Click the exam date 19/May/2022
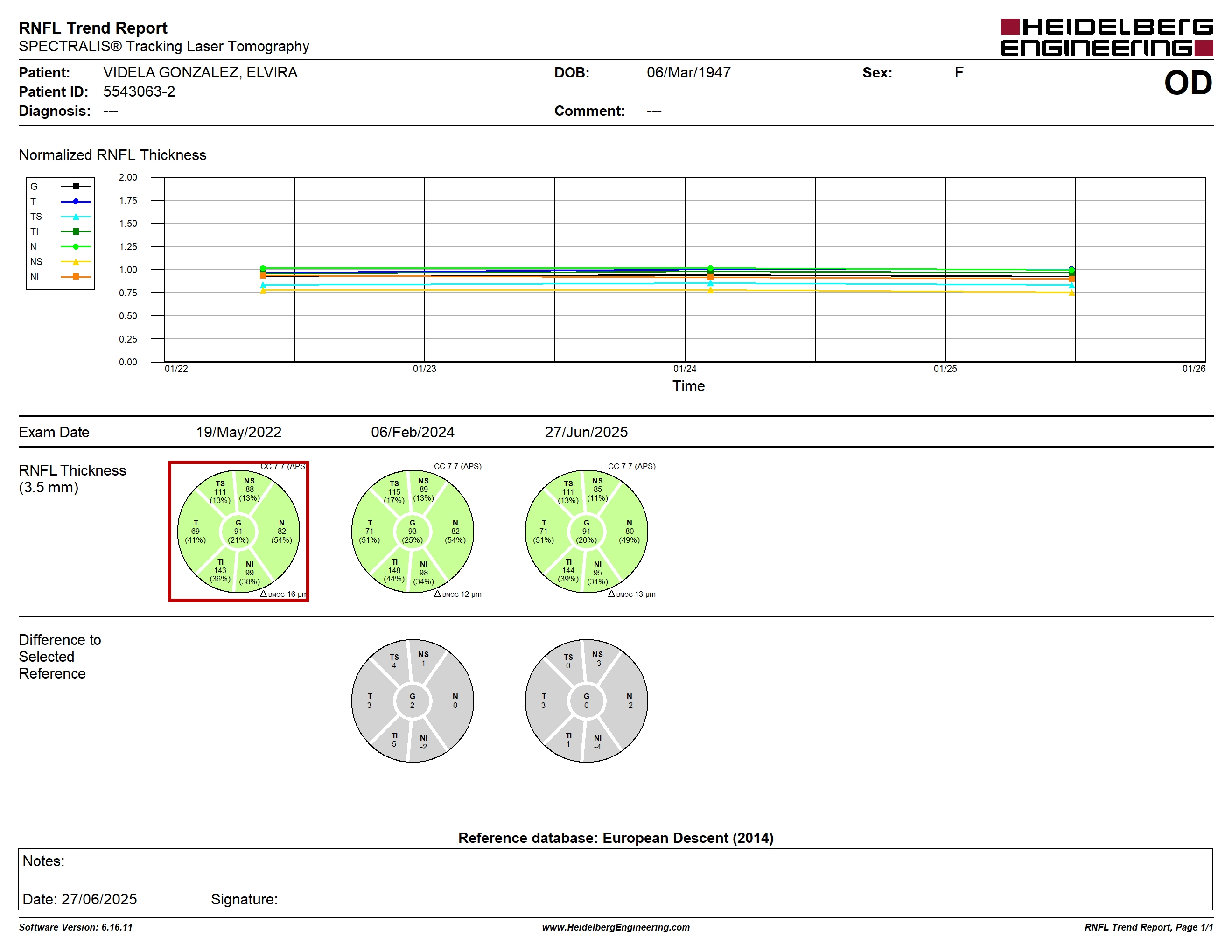1232x952 pixels. coord(238,432)
